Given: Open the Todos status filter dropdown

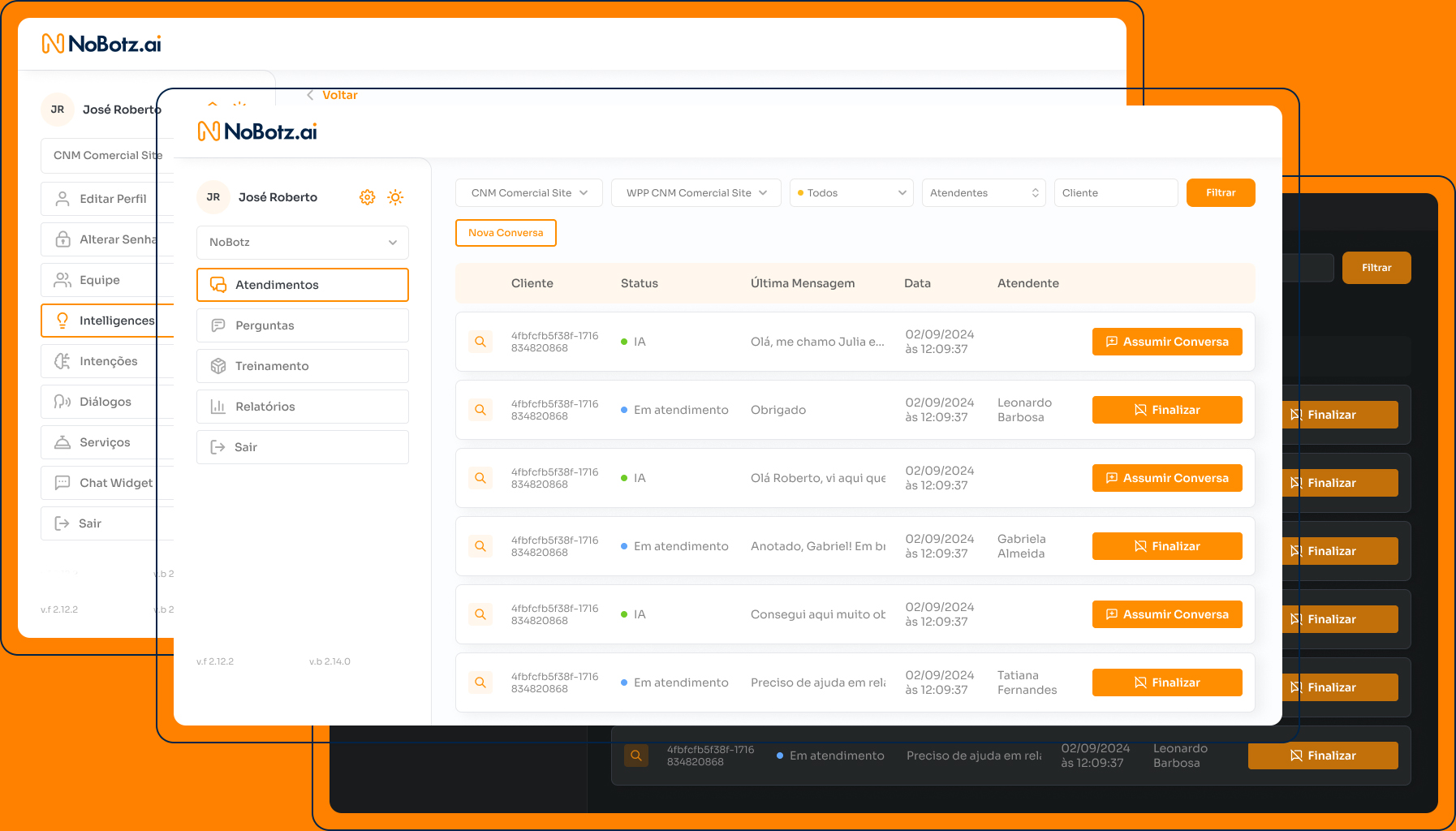Looking at the screenshot, I should tap(851, 193).
